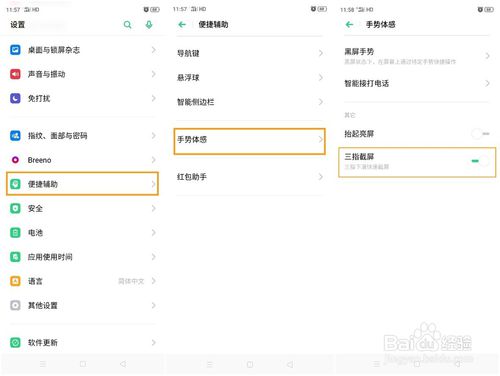Open the 桌面与锁屏杂志 chevron
This screenshot has height=376, width=500.
pos(154,50)
